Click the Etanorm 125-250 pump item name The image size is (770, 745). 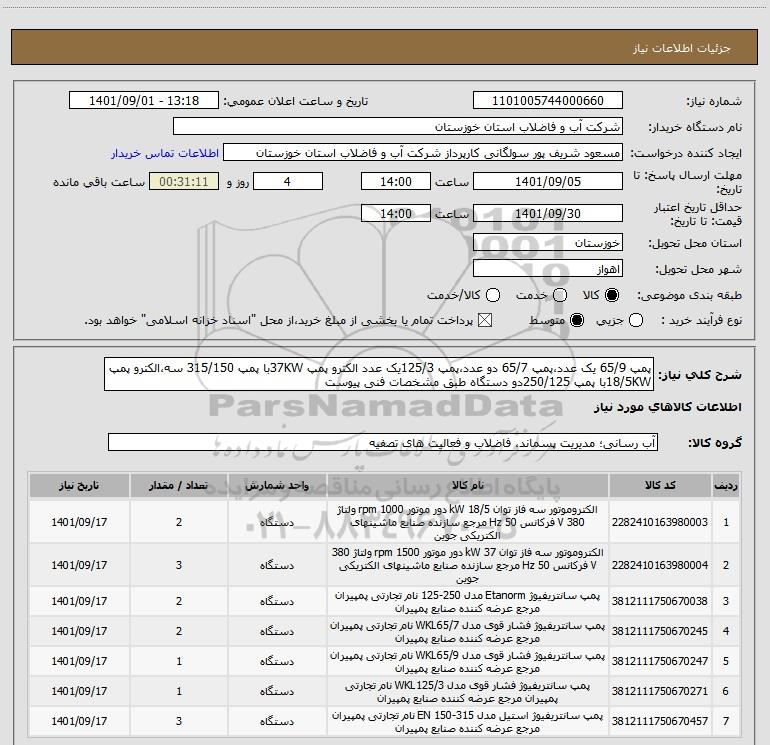tap(468, 602)
